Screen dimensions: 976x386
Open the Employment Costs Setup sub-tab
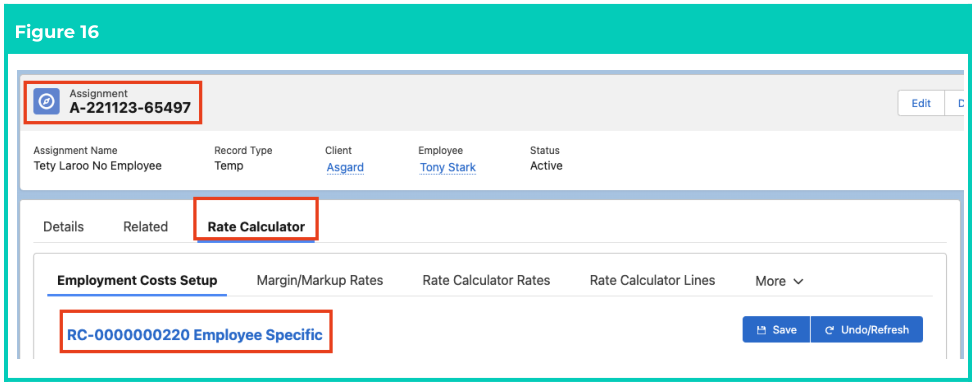coord(137,280)
